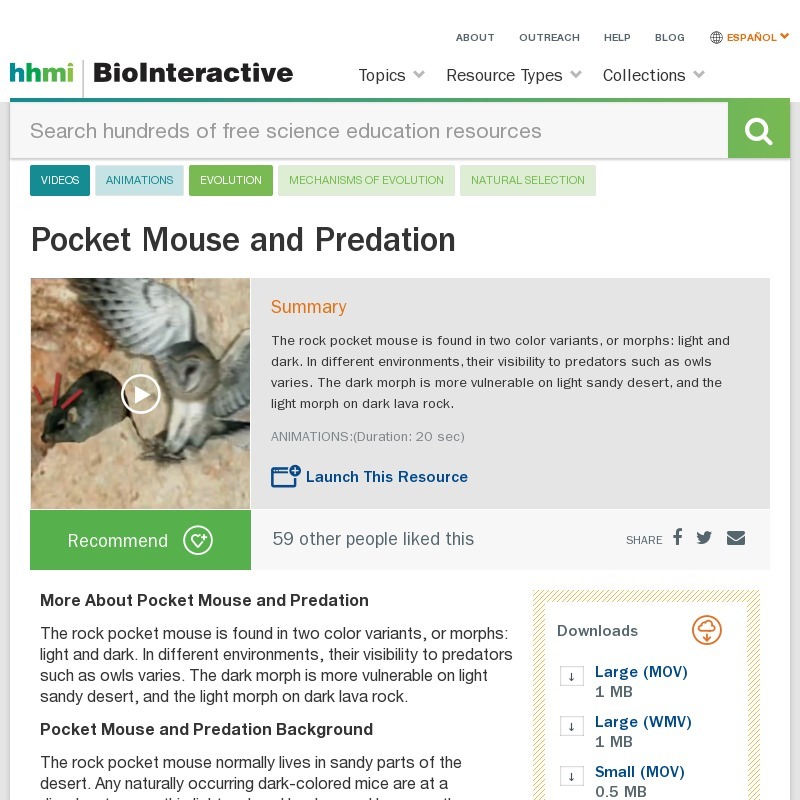This screenshot has height=800, width=800.
Task: Open the Topics dropdown
Action: 390,75
